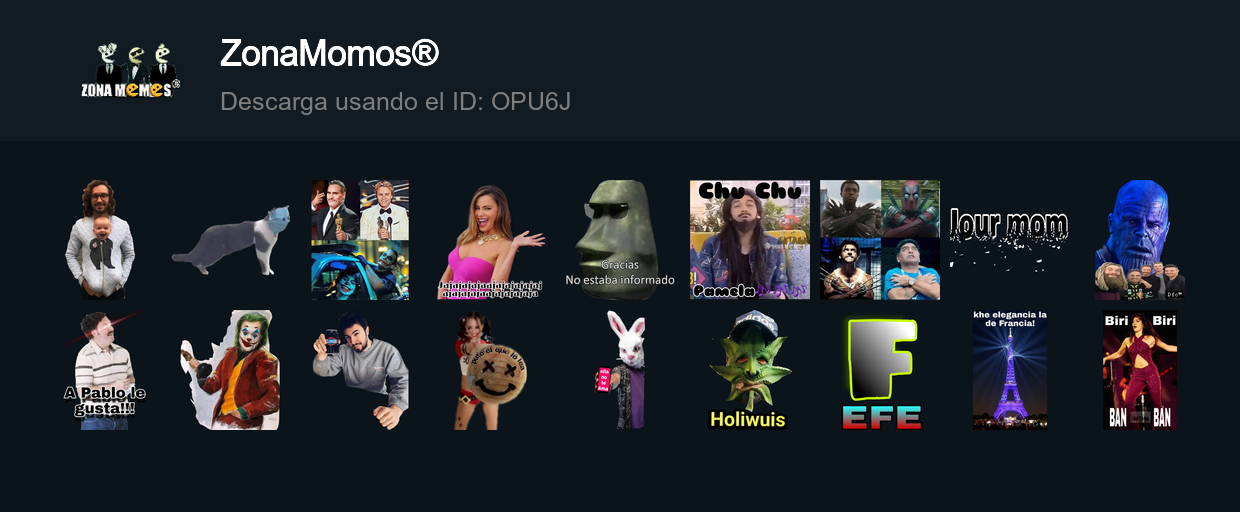Viewport: 1240px width, 512px height.
Task: Select the gray cat sticker
Action: tap(230, 240)
